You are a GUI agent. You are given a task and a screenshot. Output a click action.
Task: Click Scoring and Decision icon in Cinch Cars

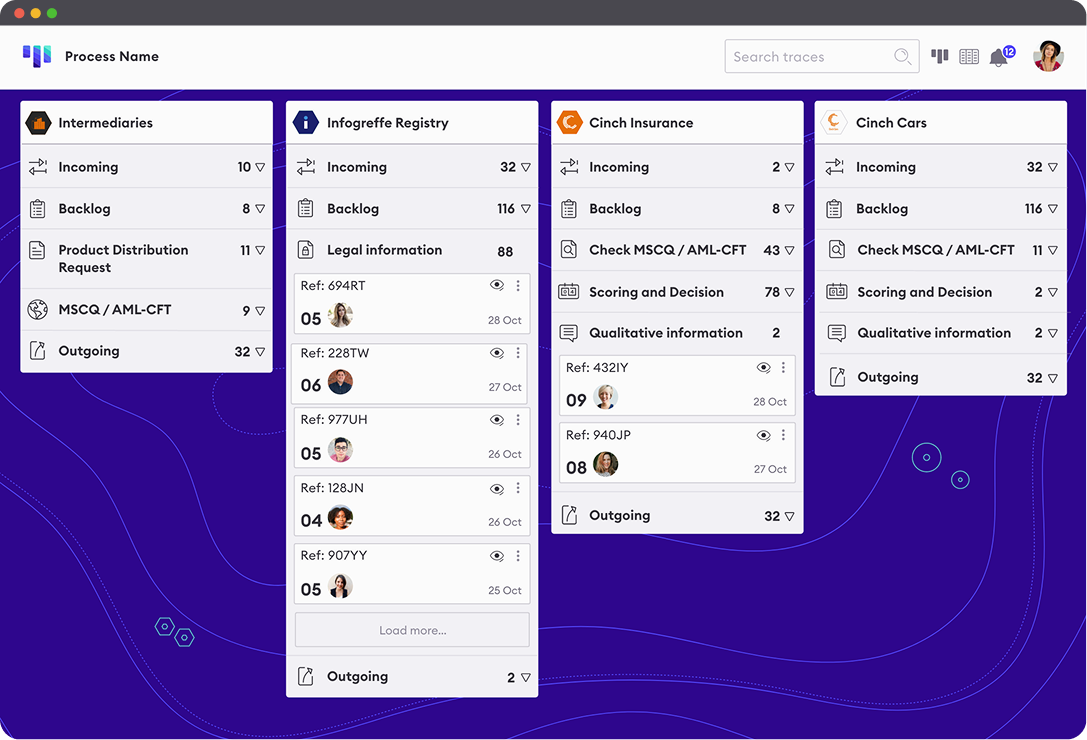click(837, 292)
